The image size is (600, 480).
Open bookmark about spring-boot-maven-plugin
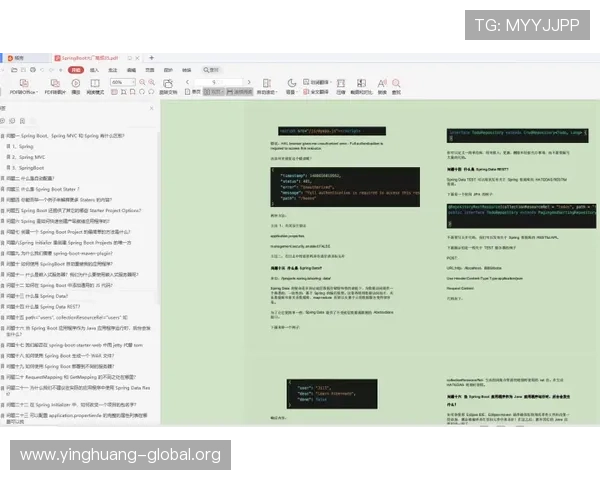59,253
